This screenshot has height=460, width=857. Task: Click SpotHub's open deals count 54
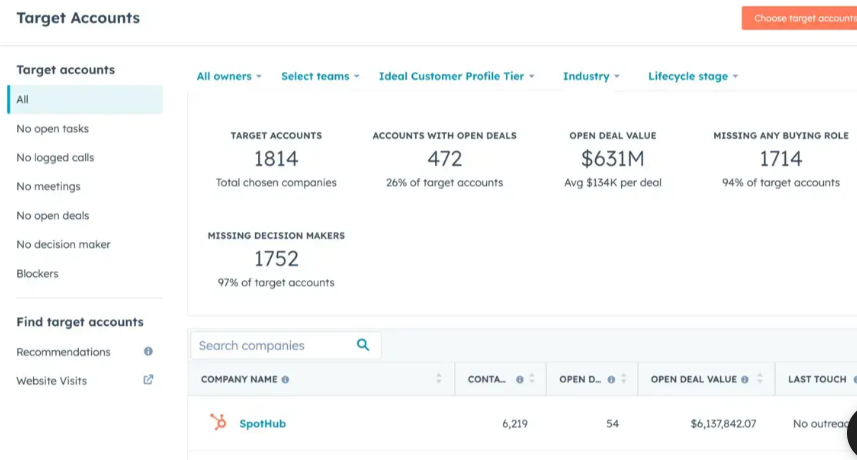pos(612,423)
